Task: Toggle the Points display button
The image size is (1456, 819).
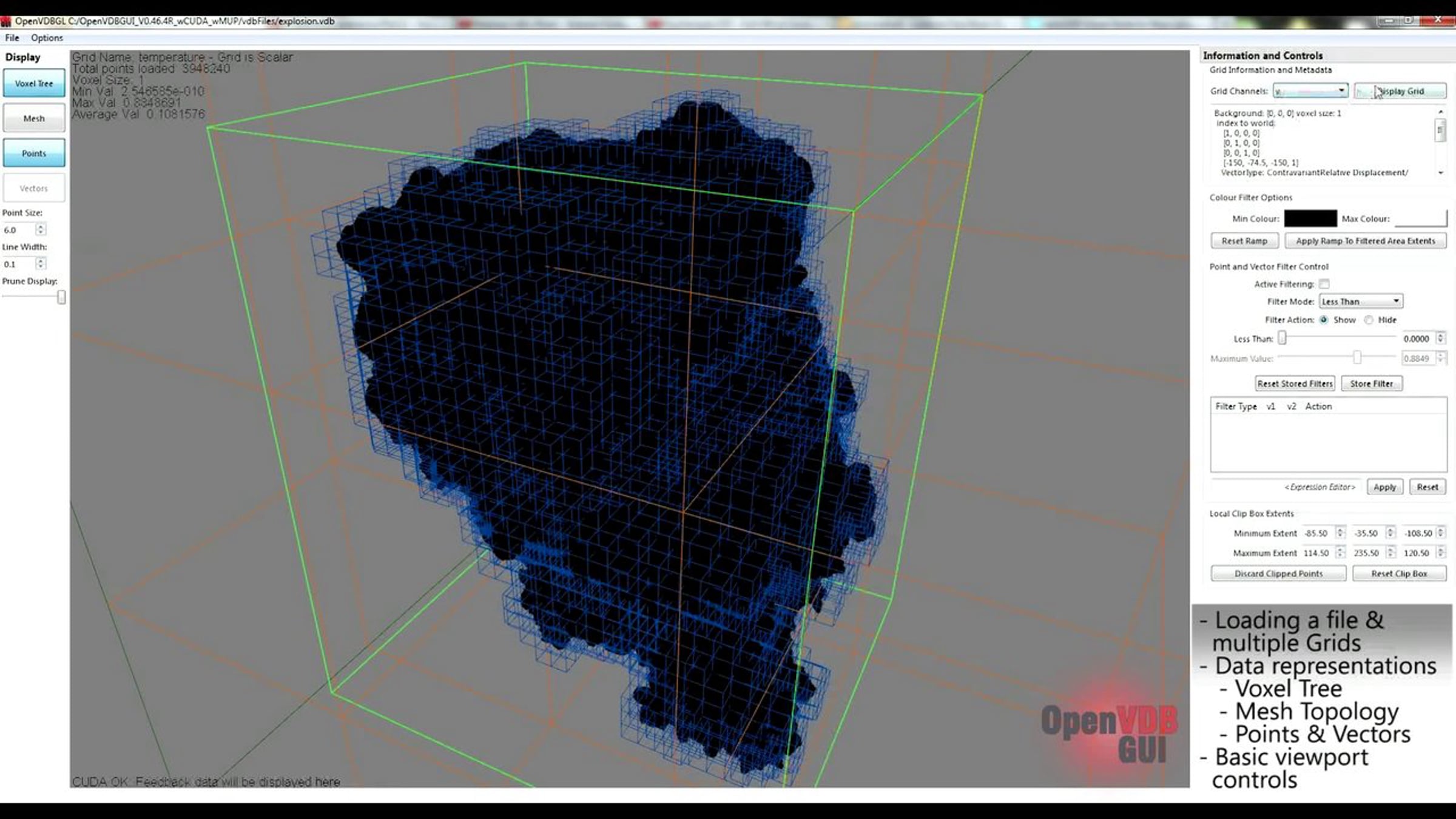Action: point(34,153)
